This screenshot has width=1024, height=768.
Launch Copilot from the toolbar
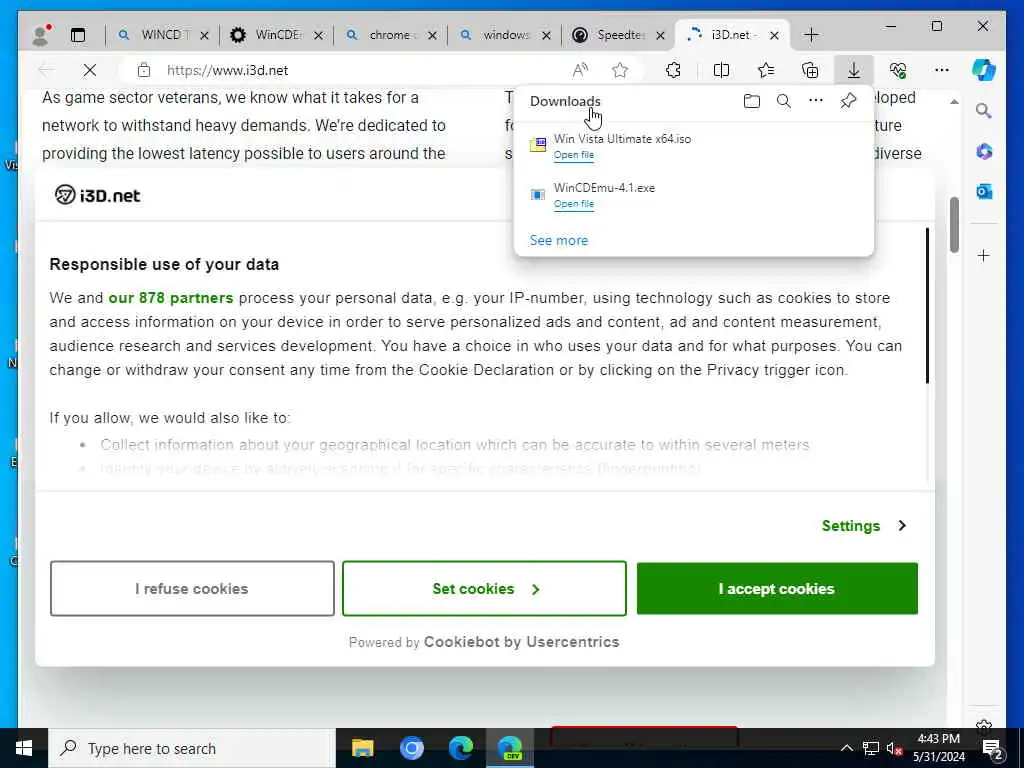point(984,70)
